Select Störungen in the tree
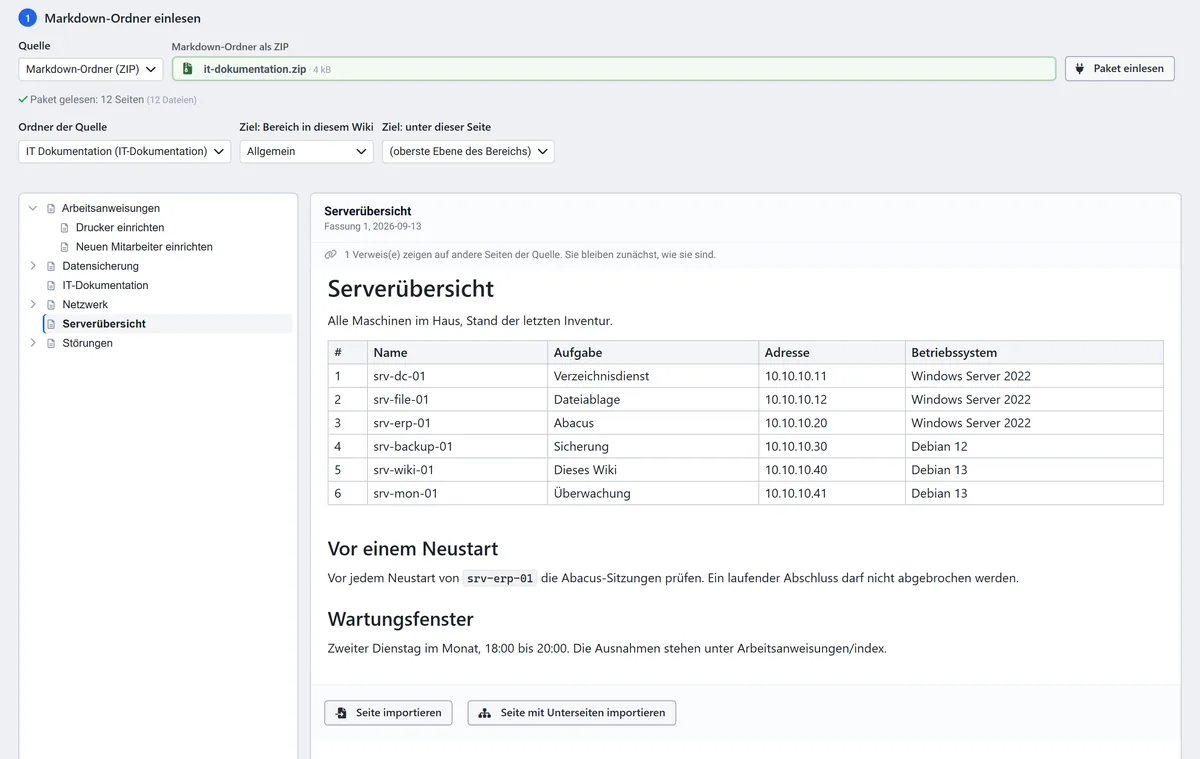The image size is (1200, 759). point(87,343)
